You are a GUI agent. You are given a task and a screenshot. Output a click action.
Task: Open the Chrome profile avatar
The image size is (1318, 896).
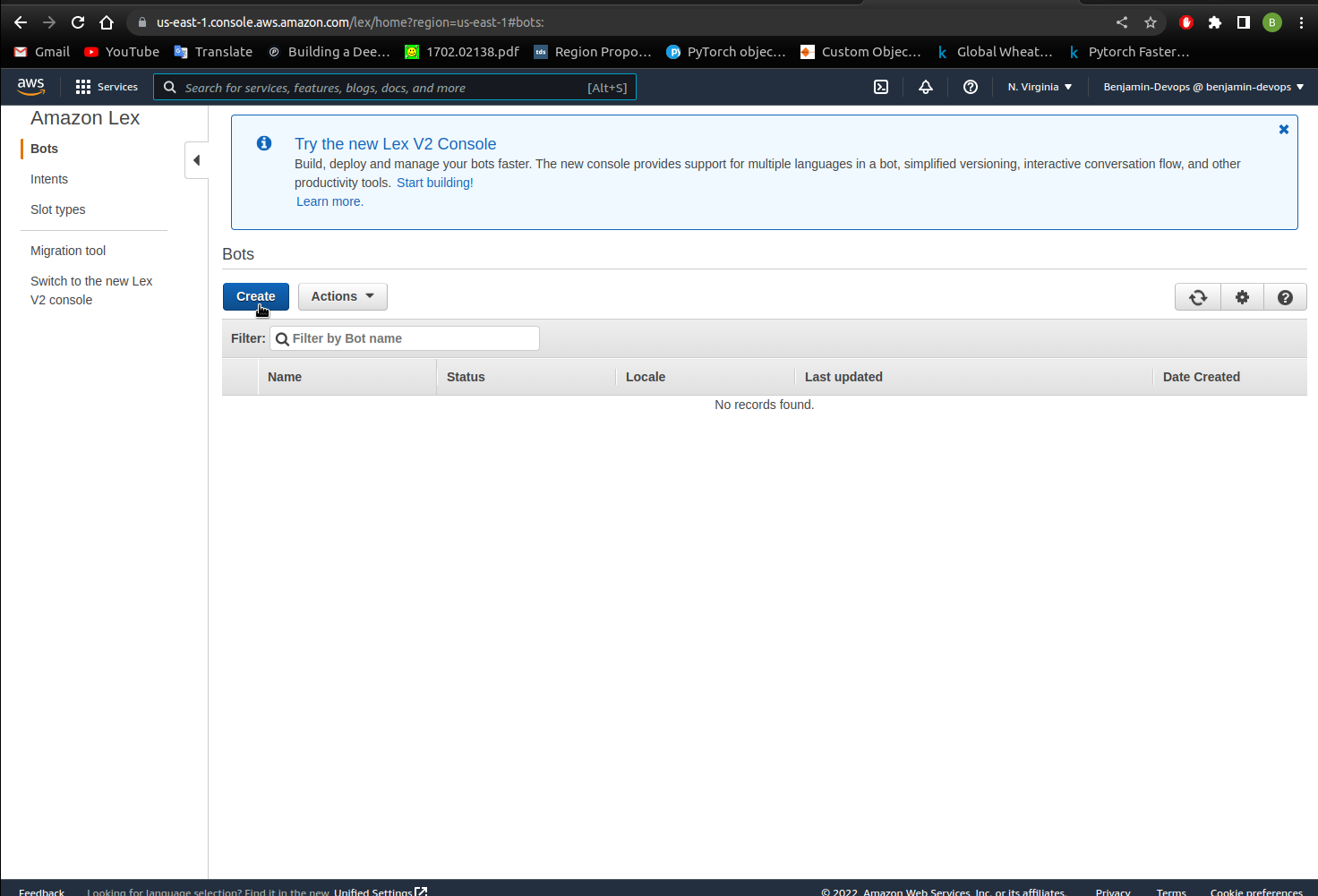coord(1272,22)
